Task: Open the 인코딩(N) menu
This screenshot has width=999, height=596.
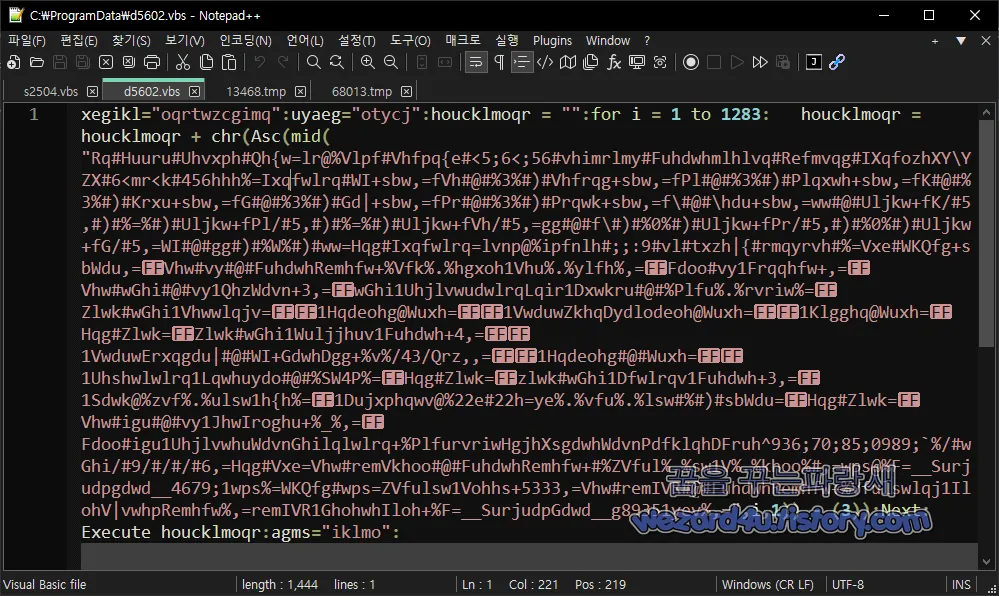Action: coord(245,40)
